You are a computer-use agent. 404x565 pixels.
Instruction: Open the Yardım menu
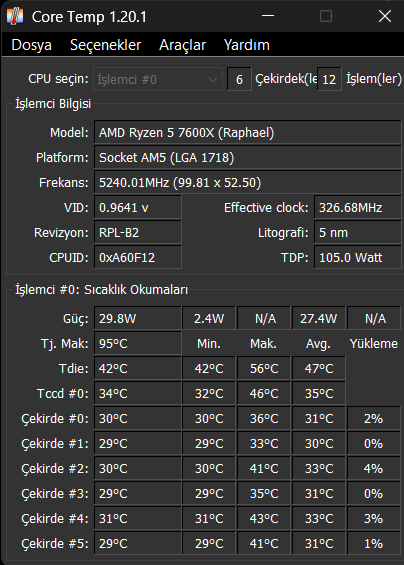coord(247,45)
